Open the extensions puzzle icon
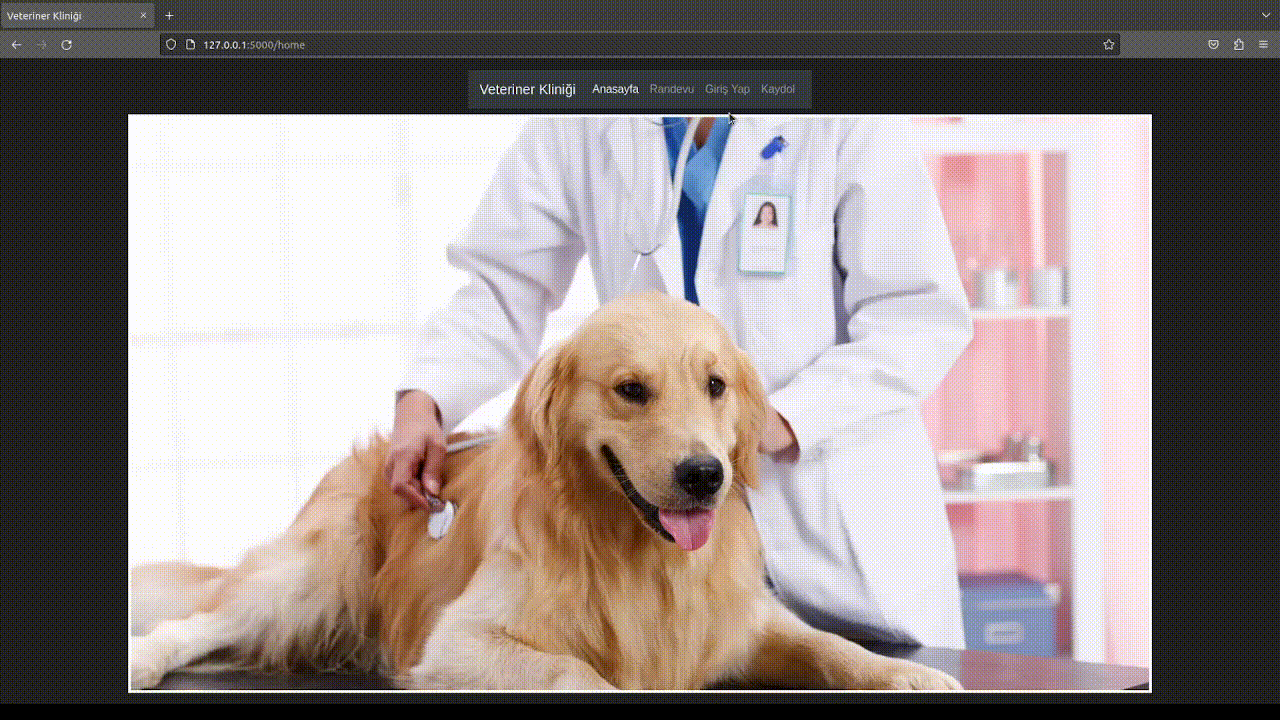This screenshot has width=1280, height=720. pyautogui.click(x=1238, y=44)
